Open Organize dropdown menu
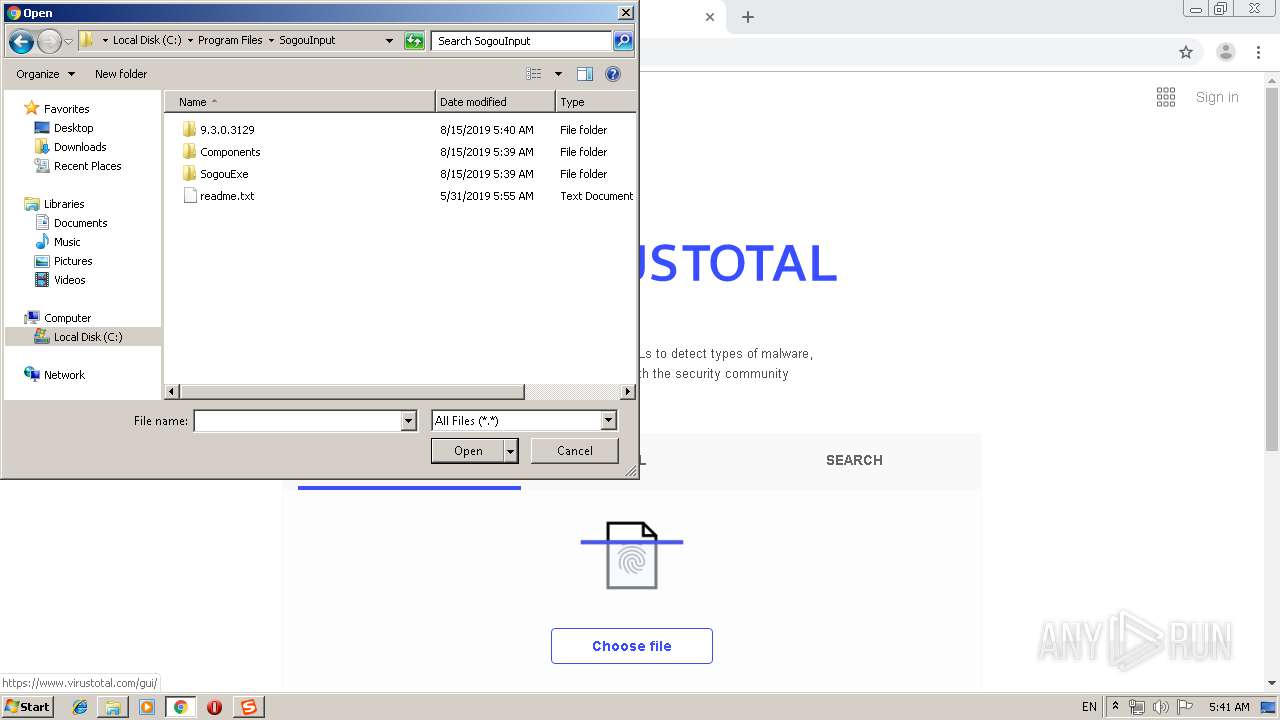This screenshot has height=720, width=1280. [45, 74]
